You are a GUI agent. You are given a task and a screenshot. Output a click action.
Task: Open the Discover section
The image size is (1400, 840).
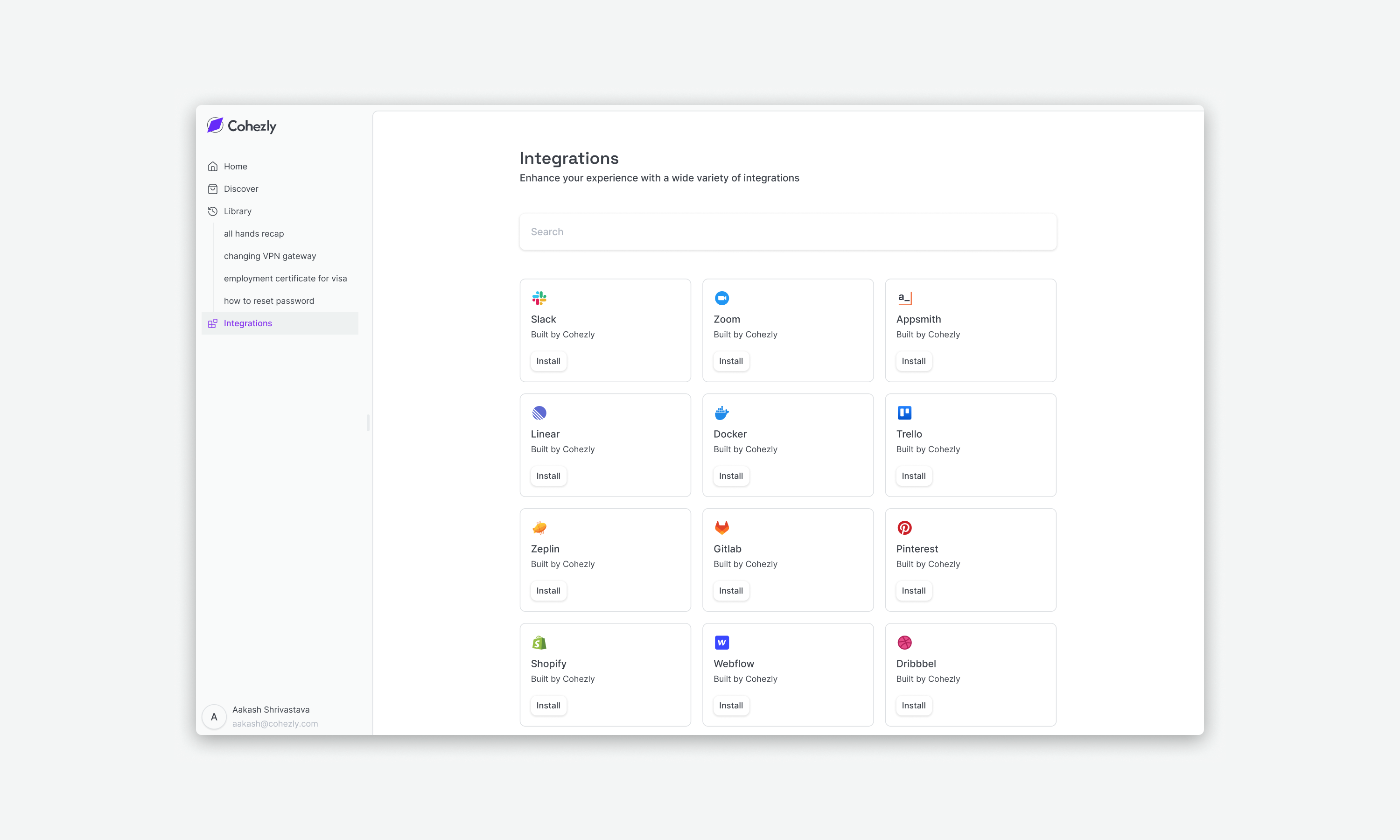click(240, 189)
